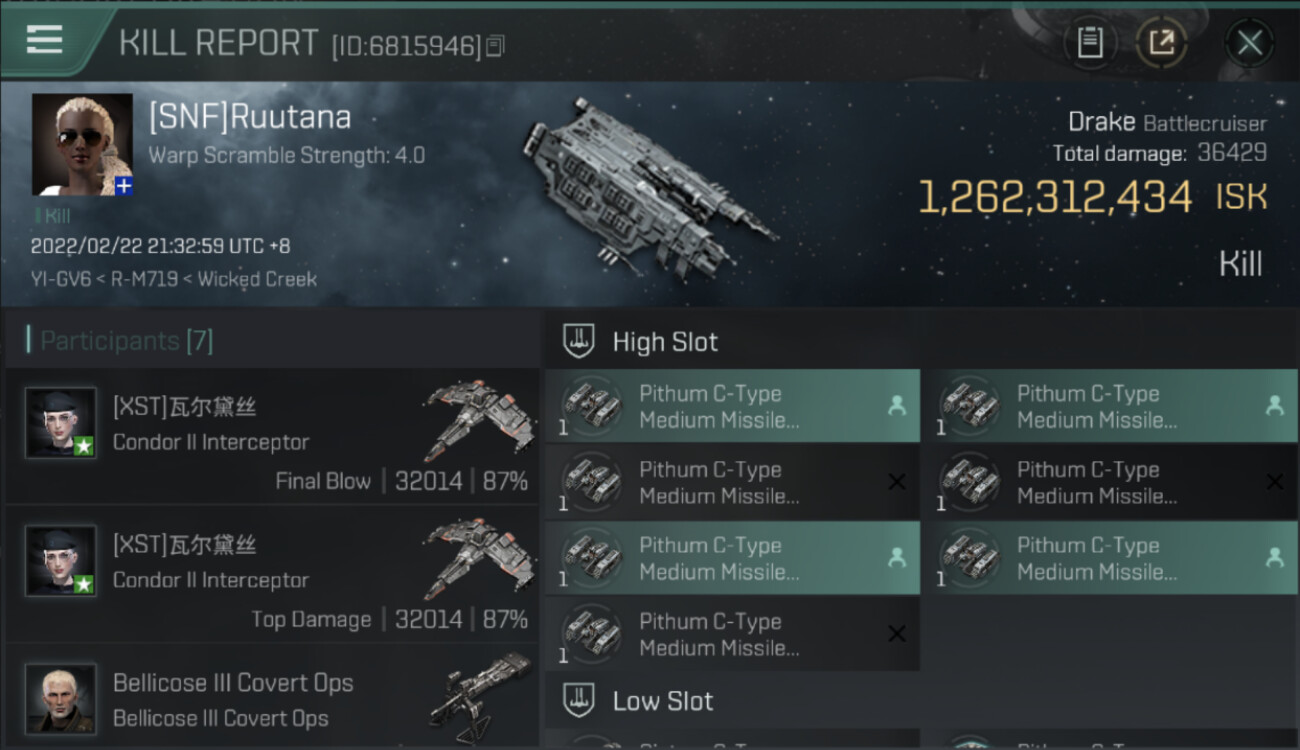Select the Top Damage participant entry
This screenshot has height=750, width=1300.
tap(272, 575)
